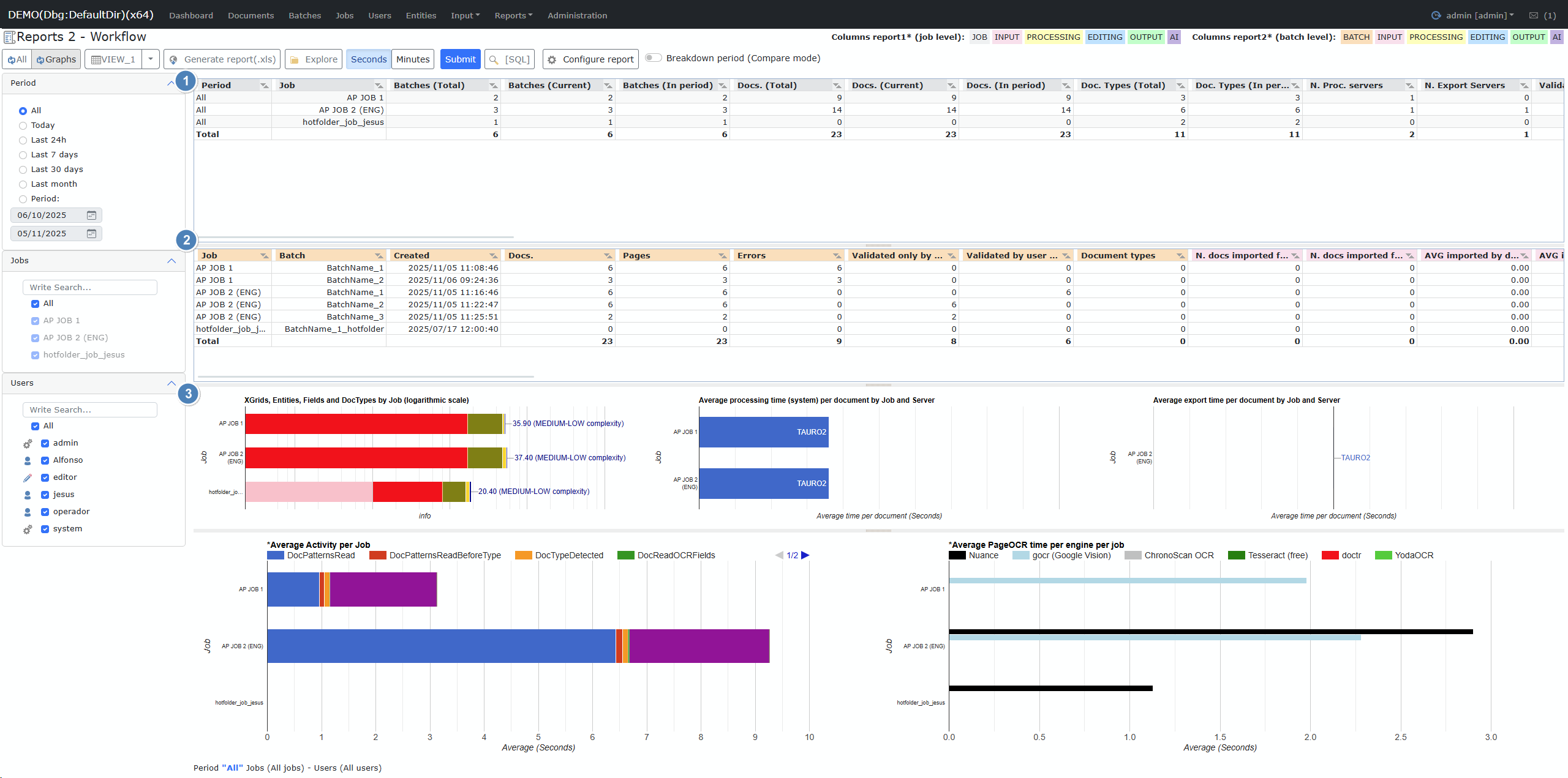Image resolution: width=1568 pixels, height=778 pixels.
Task: Collapse the Period panel chevron
Action: pos(171,83)
